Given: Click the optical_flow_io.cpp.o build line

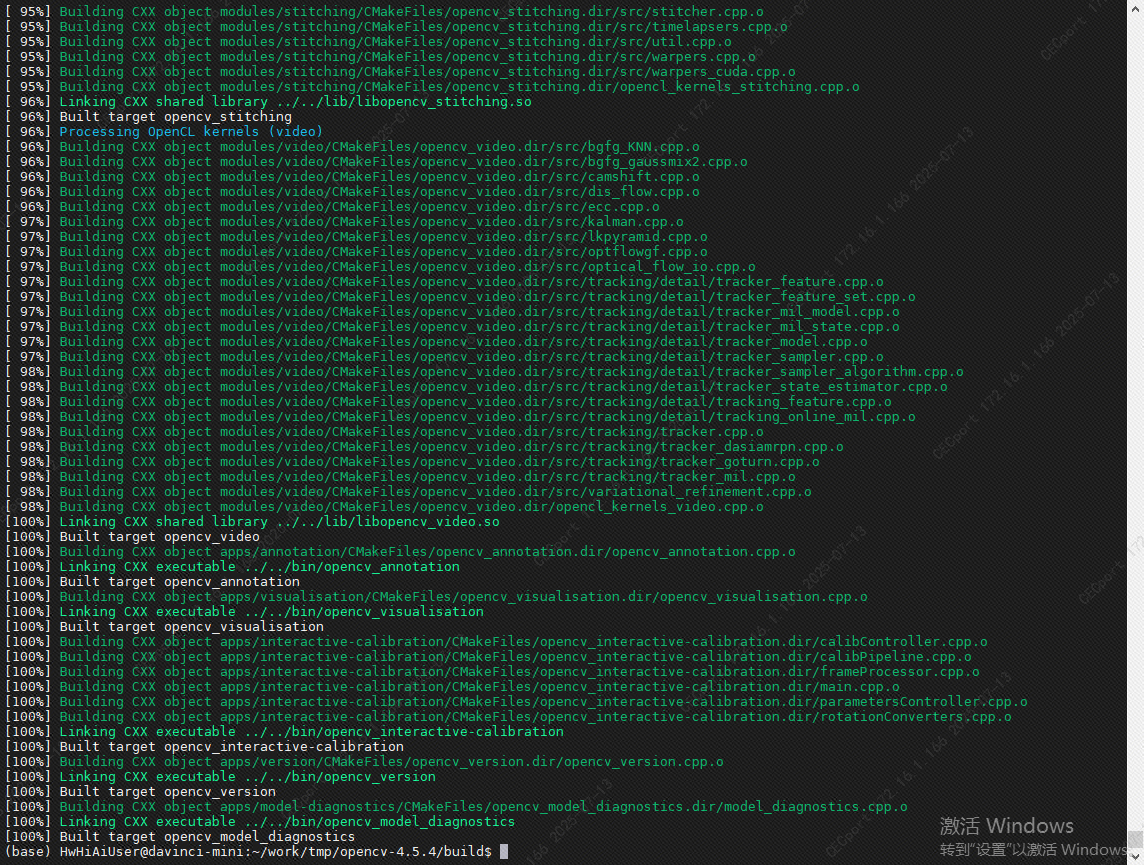Looking at the screenshot, I should pyautogui.click(x=380, y=267).
